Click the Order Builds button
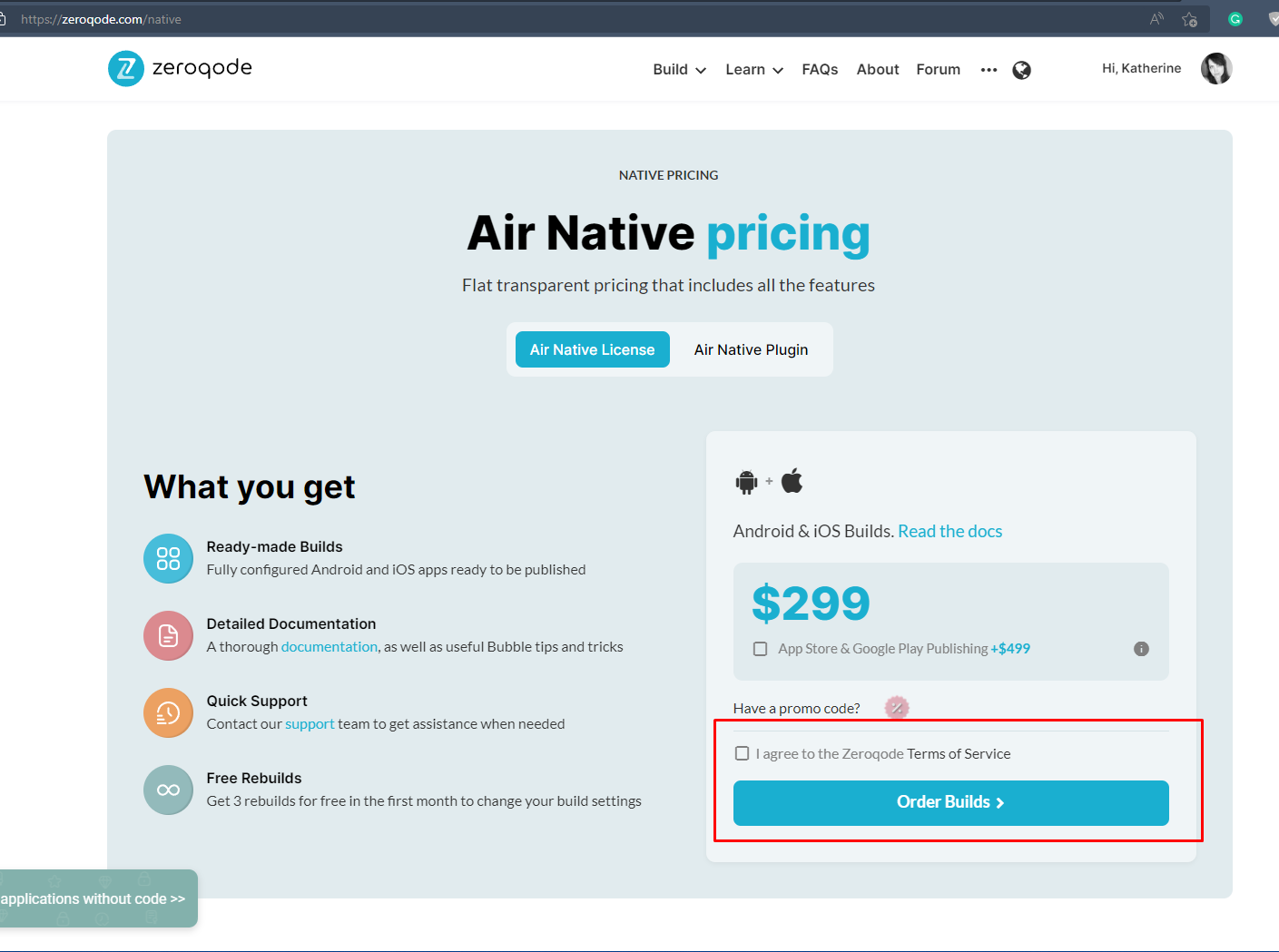This screenshot has height=952, width=1279. click(951, 803)
